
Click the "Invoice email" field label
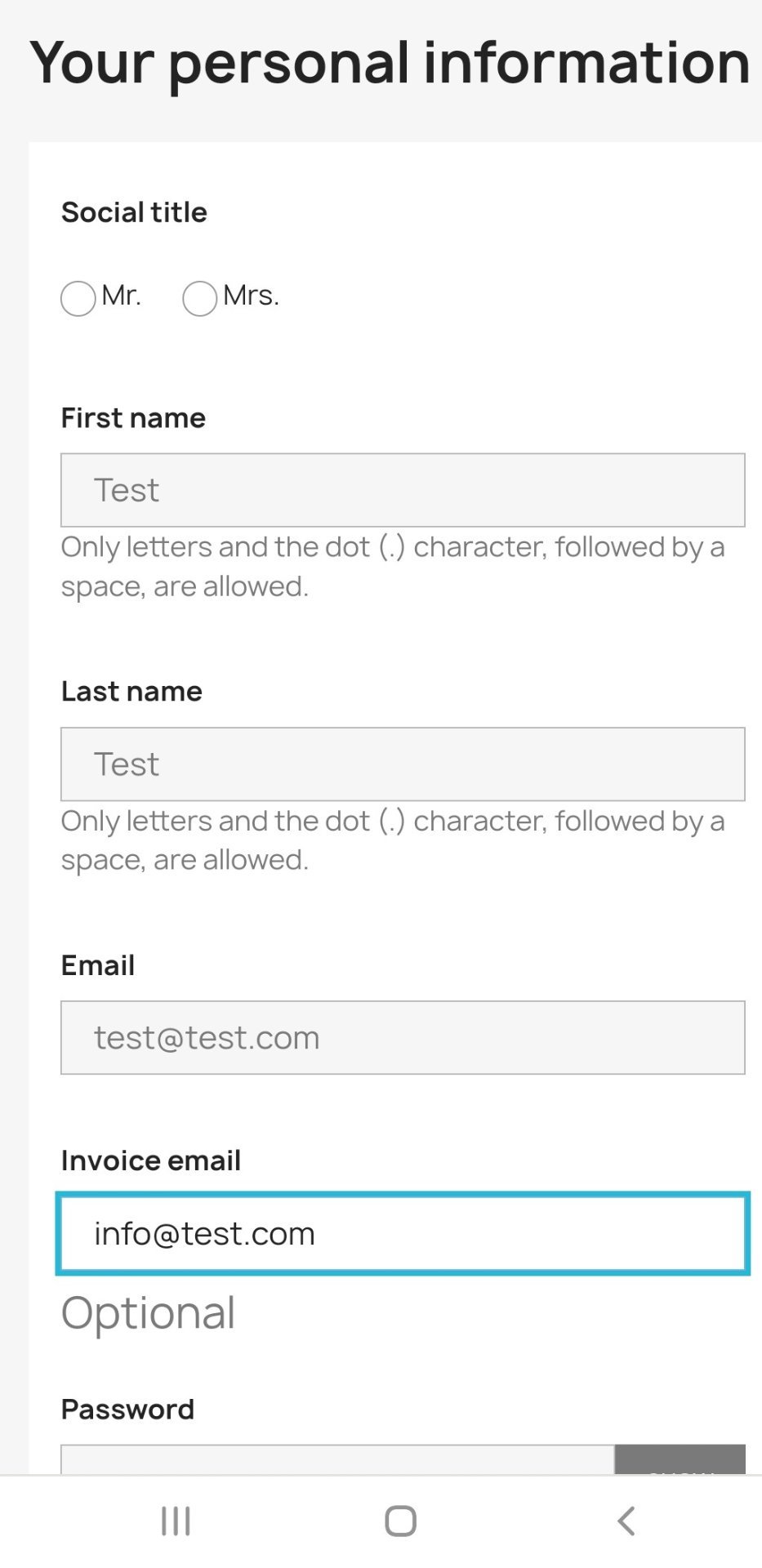point(151,1160)
